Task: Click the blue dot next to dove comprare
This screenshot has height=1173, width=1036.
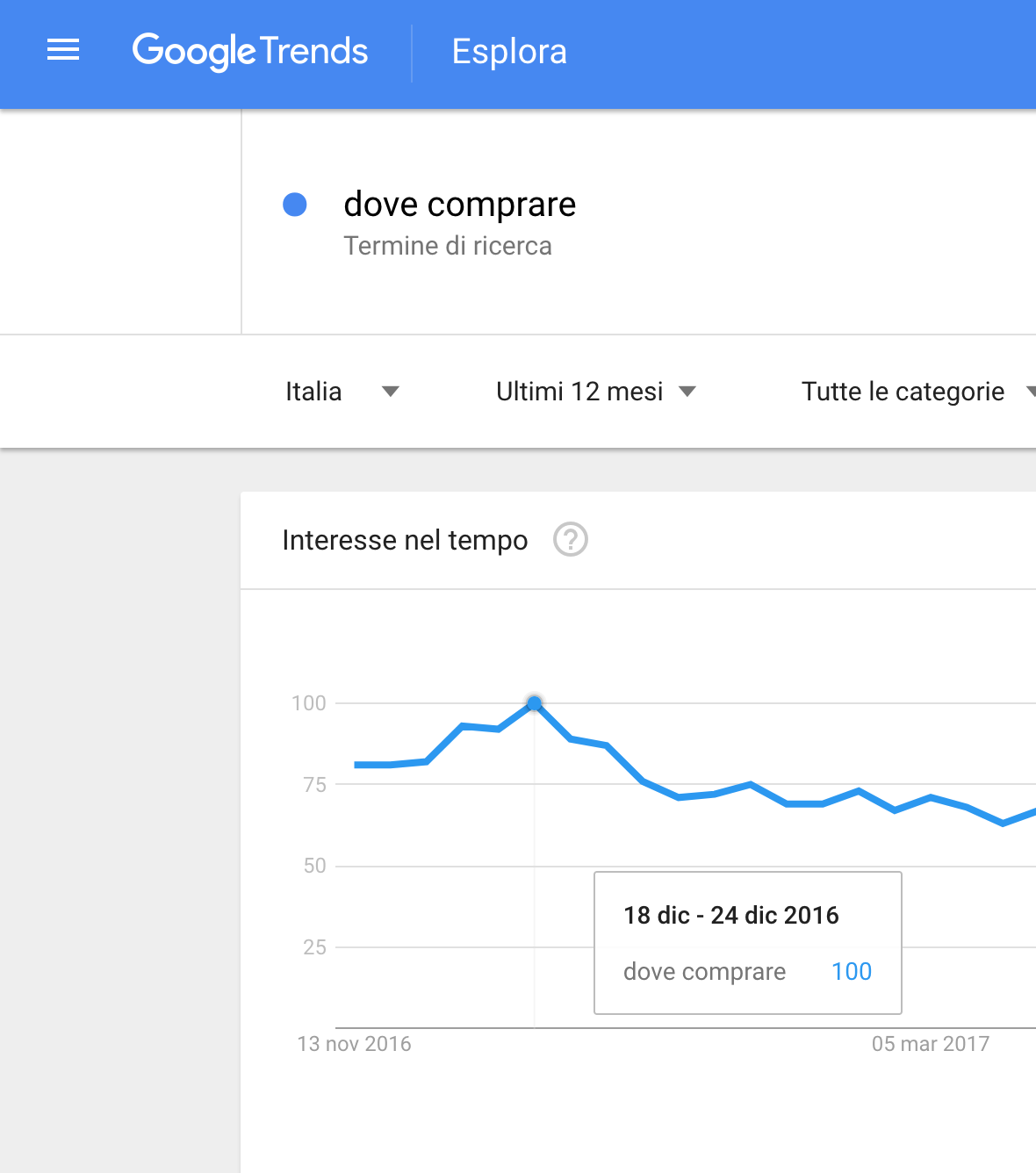Action: click(x=295, y=205)
